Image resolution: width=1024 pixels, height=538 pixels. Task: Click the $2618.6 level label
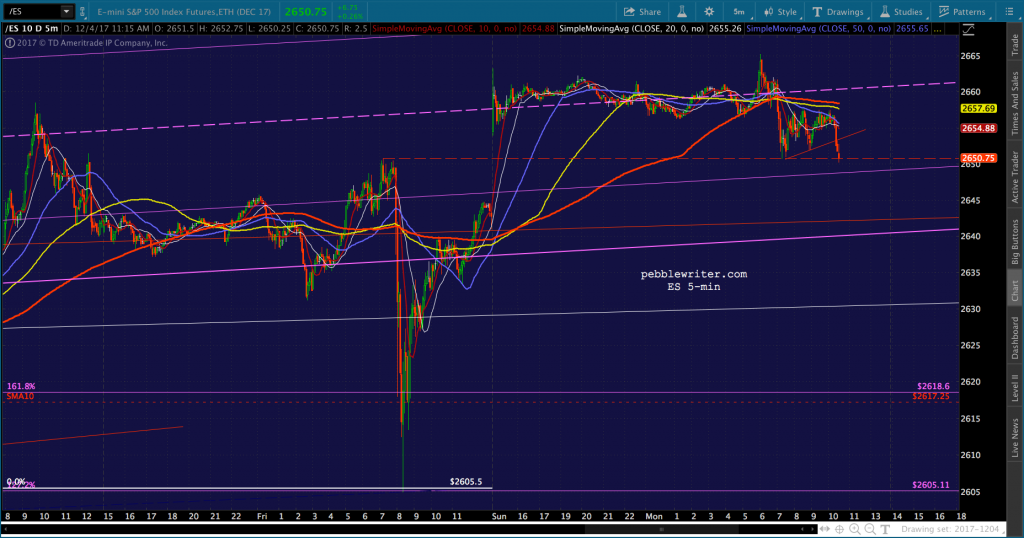pyautogui.click(x=933, y=387)
